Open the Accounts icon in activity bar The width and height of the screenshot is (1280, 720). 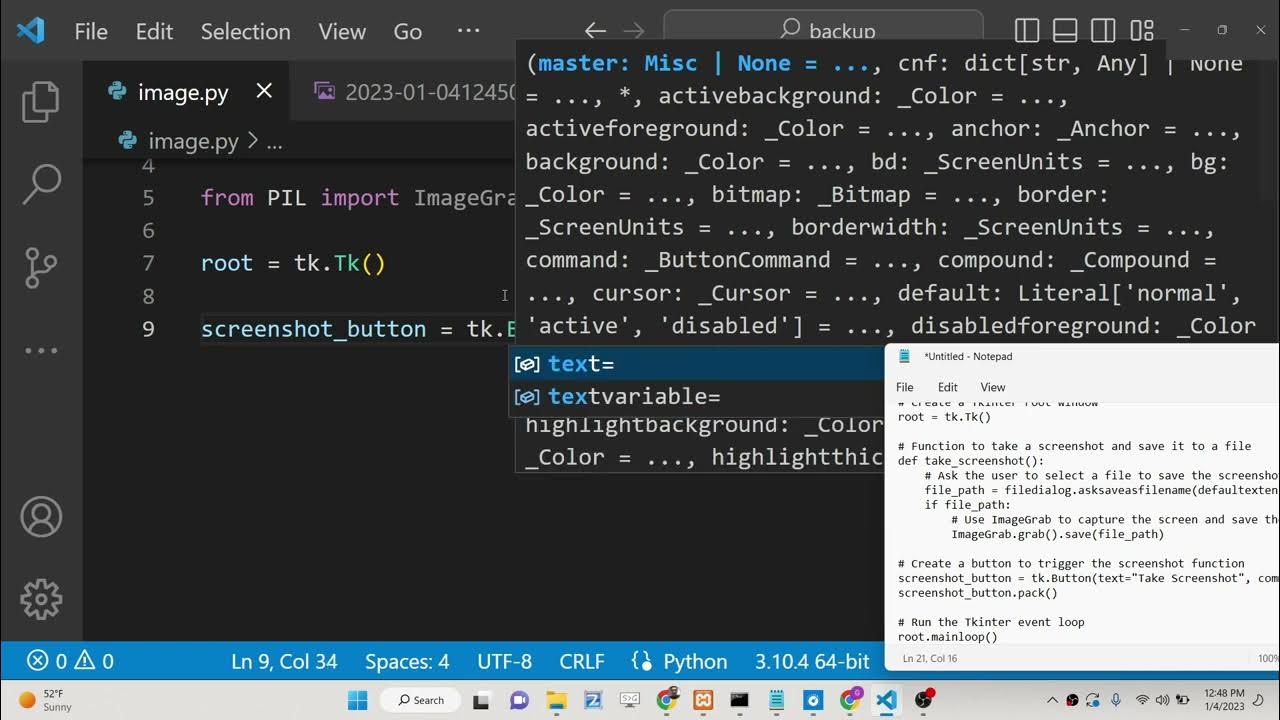pyautogui.click(x=41, y=517)
